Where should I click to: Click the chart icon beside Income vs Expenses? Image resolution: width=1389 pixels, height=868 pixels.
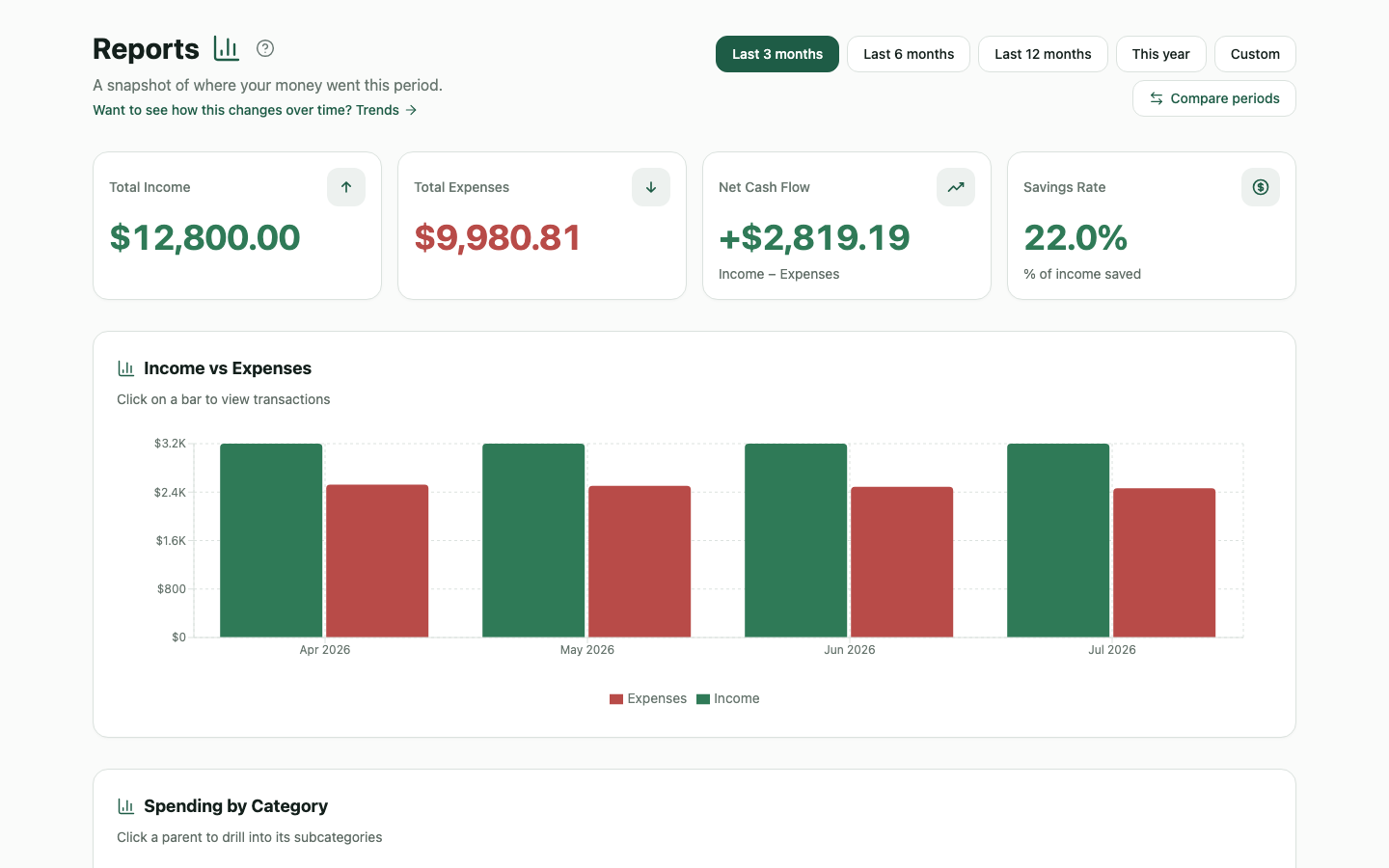125,368
